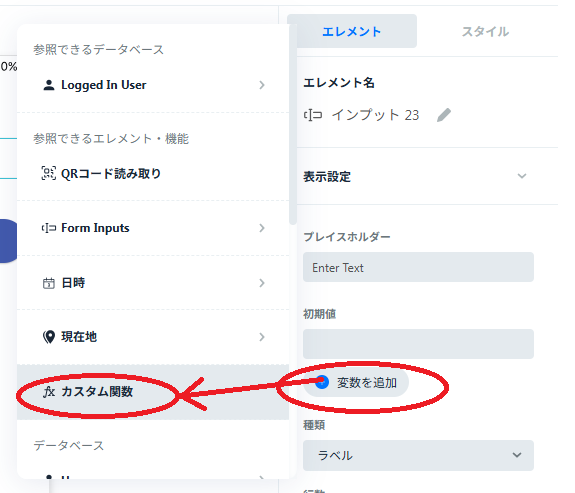Open the 種類 dropdown showing ラベル
Viewport: 575px width, 493px height.
coord(418,455)
